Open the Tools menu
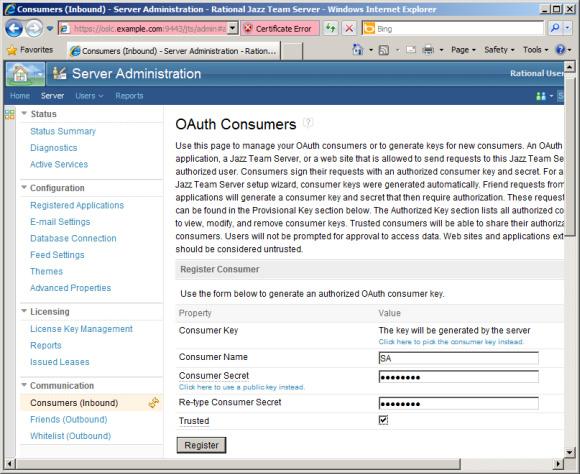 point(535,50)
